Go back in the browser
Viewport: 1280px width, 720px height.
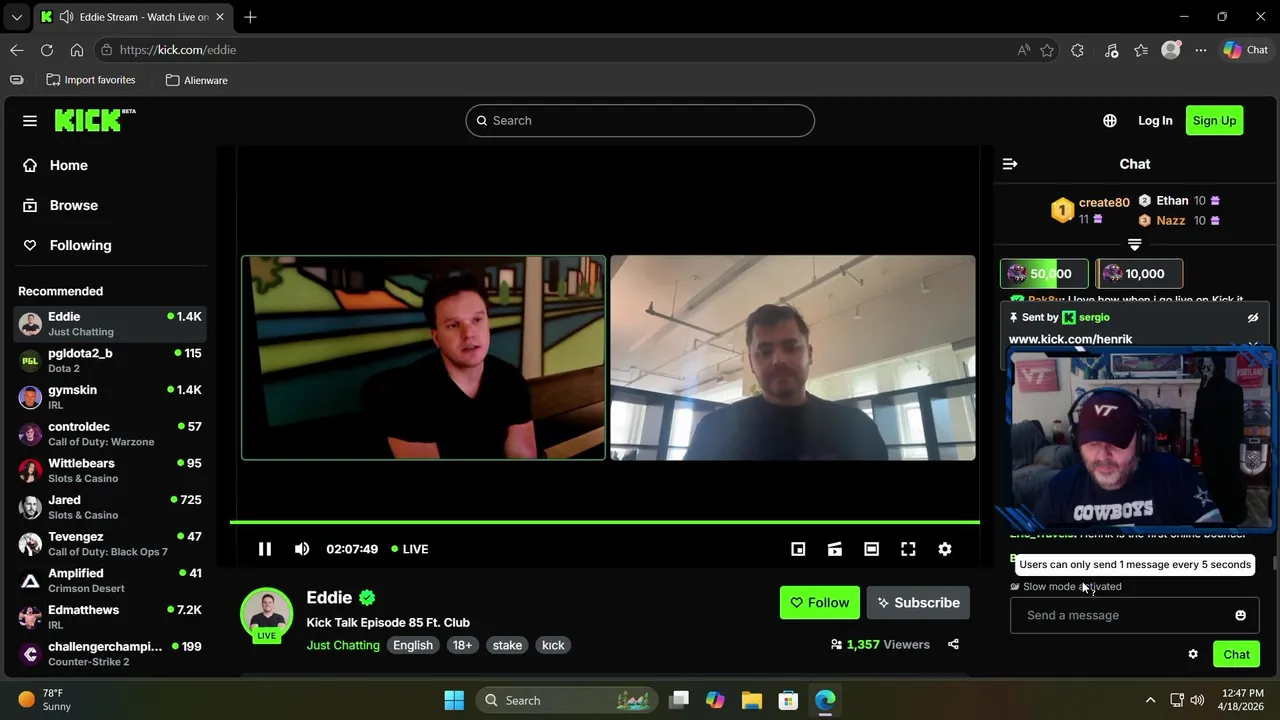pyautogui.click(x=17, y=50)
